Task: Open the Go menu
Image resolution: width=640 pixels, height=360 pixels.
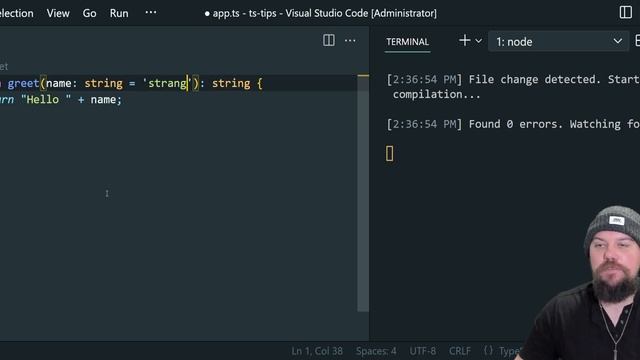Action: (89, 13)
